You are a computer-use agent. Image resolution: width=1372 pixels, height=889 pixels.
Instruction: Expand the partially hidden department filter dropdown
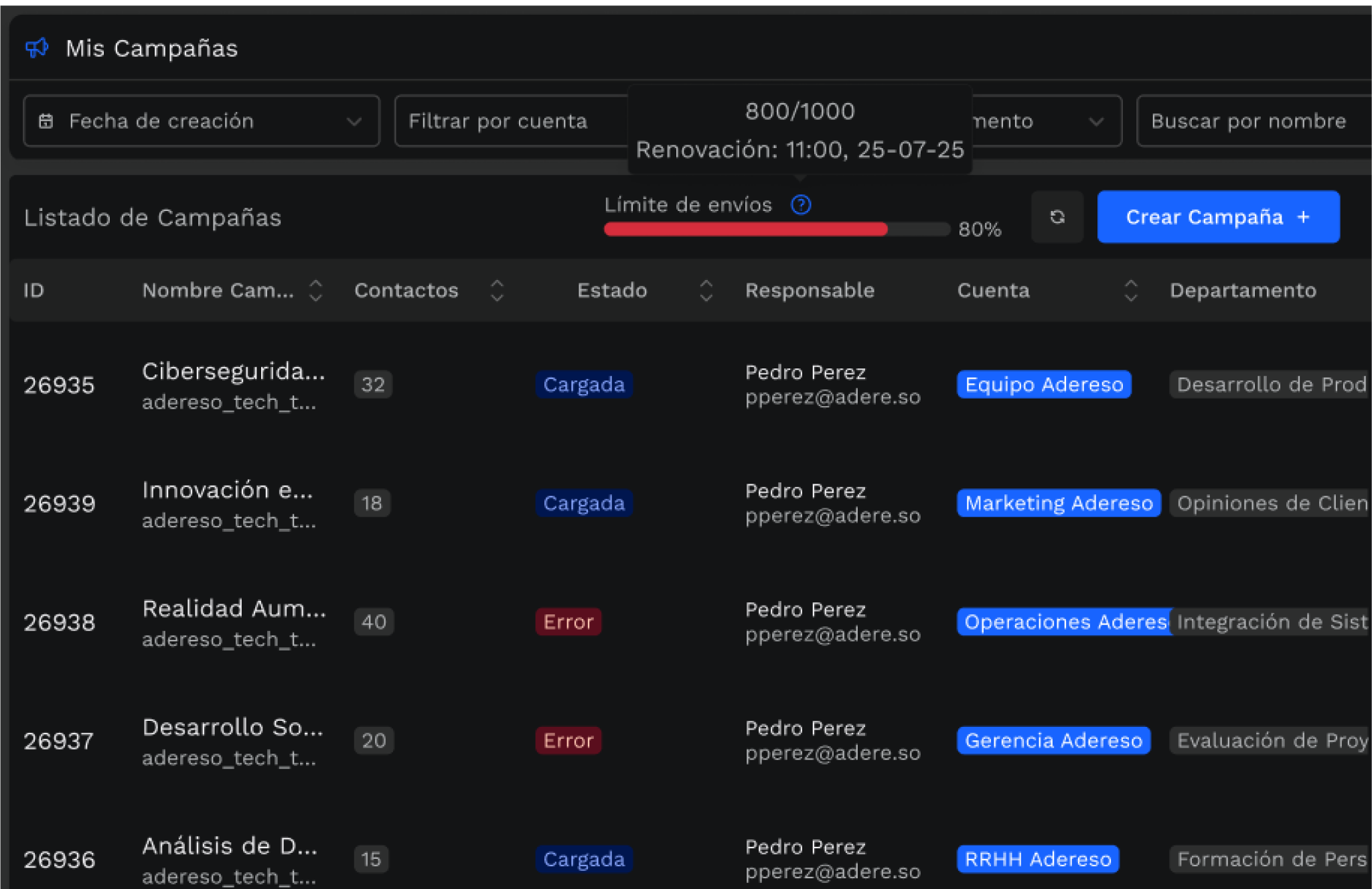pos(1095,121)
